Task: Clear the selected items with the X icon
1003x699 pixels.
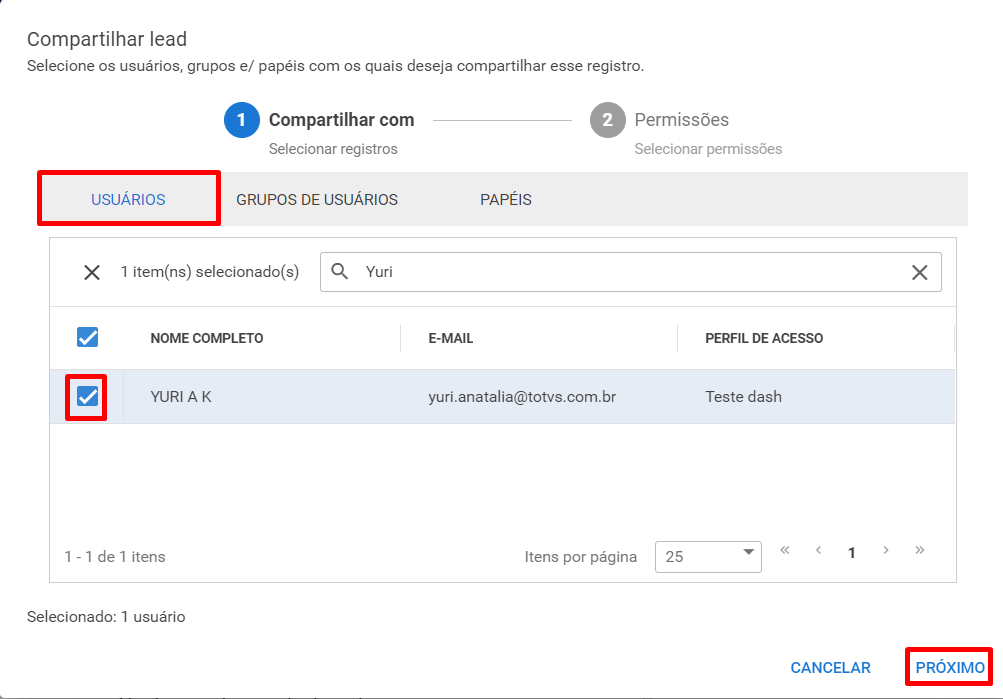Action: pos(91,272)
